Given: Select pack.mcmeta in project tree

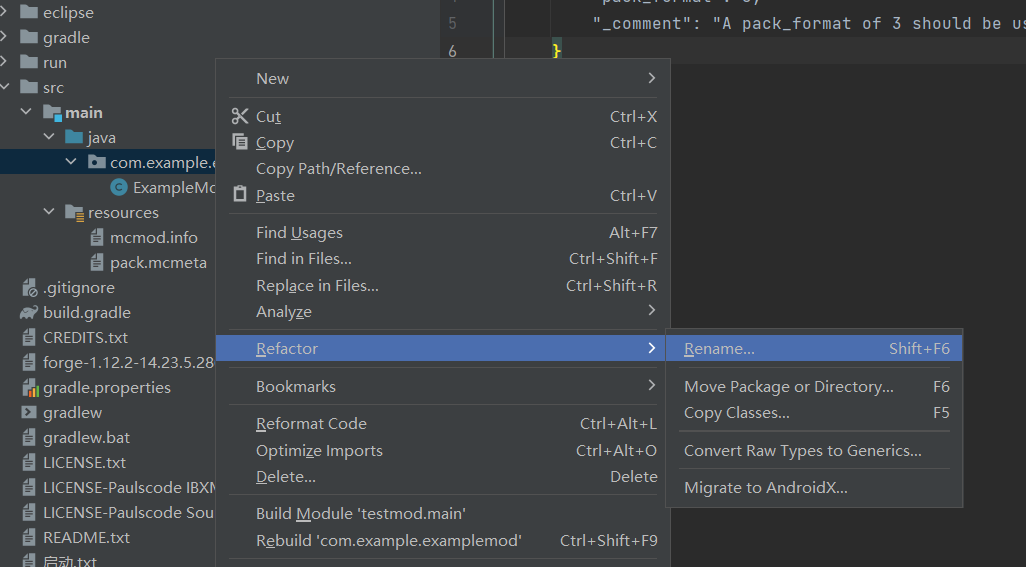Looking at the screenshot, I should coord(158,262).
